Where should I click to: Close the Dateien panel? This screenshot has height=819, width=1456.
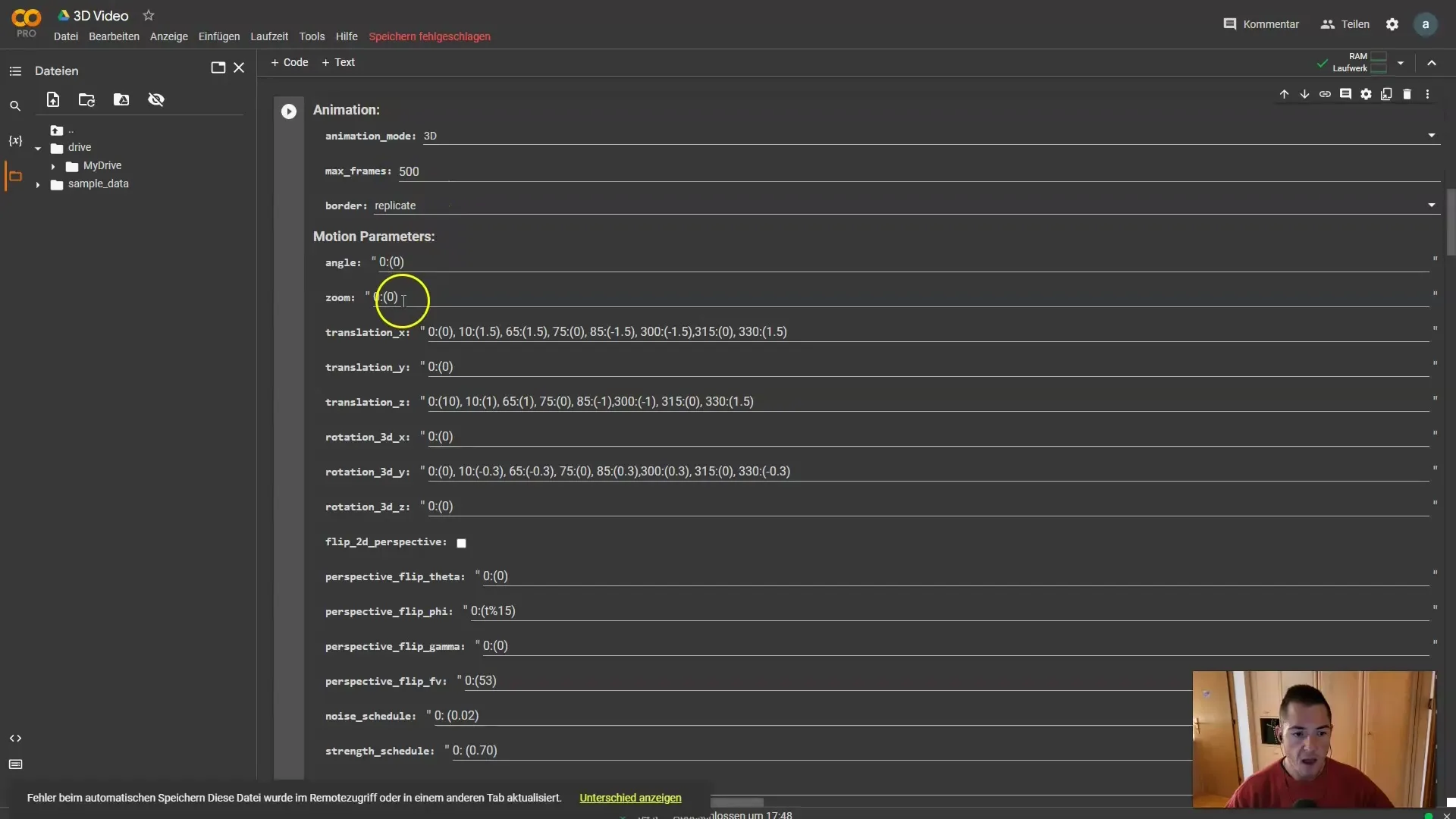239,67
